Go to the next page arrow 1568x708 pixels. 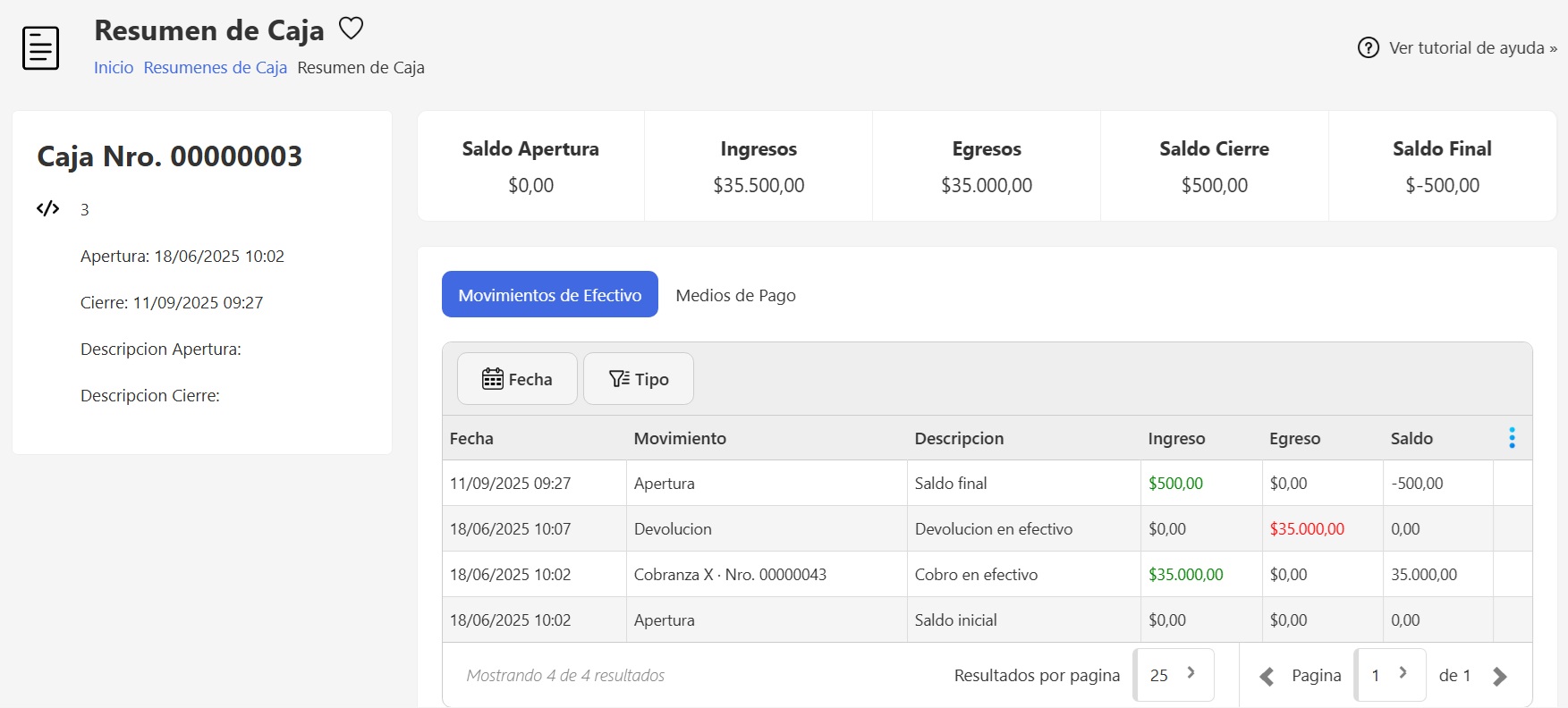click(x=1500, y=677)
